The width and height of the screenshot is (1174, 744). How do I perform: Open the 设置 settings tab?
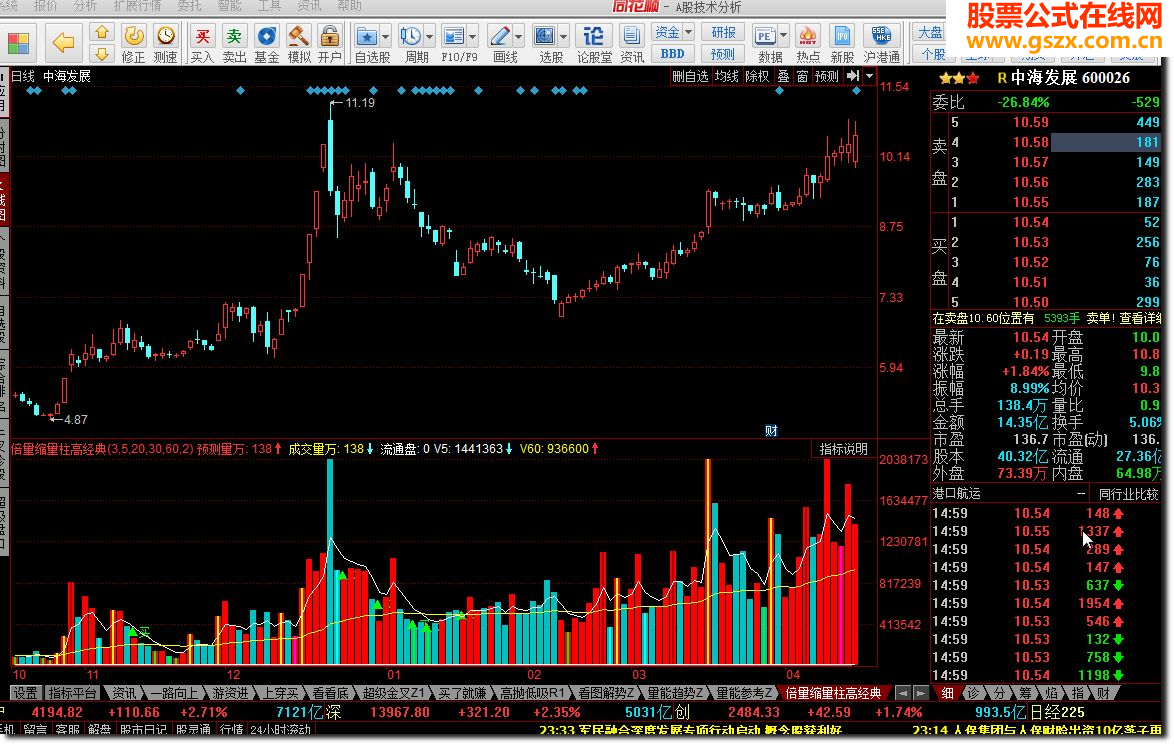(x=25, y=693)
